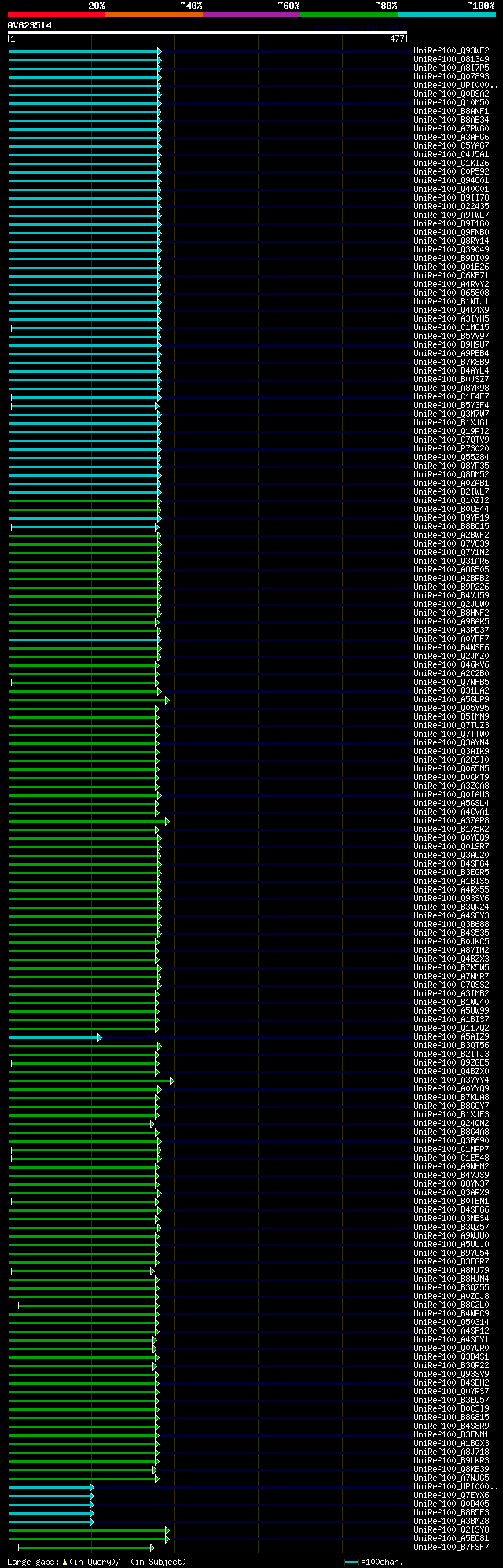Select label UniRef100_Q9FNB0

[x=451, y=232]
